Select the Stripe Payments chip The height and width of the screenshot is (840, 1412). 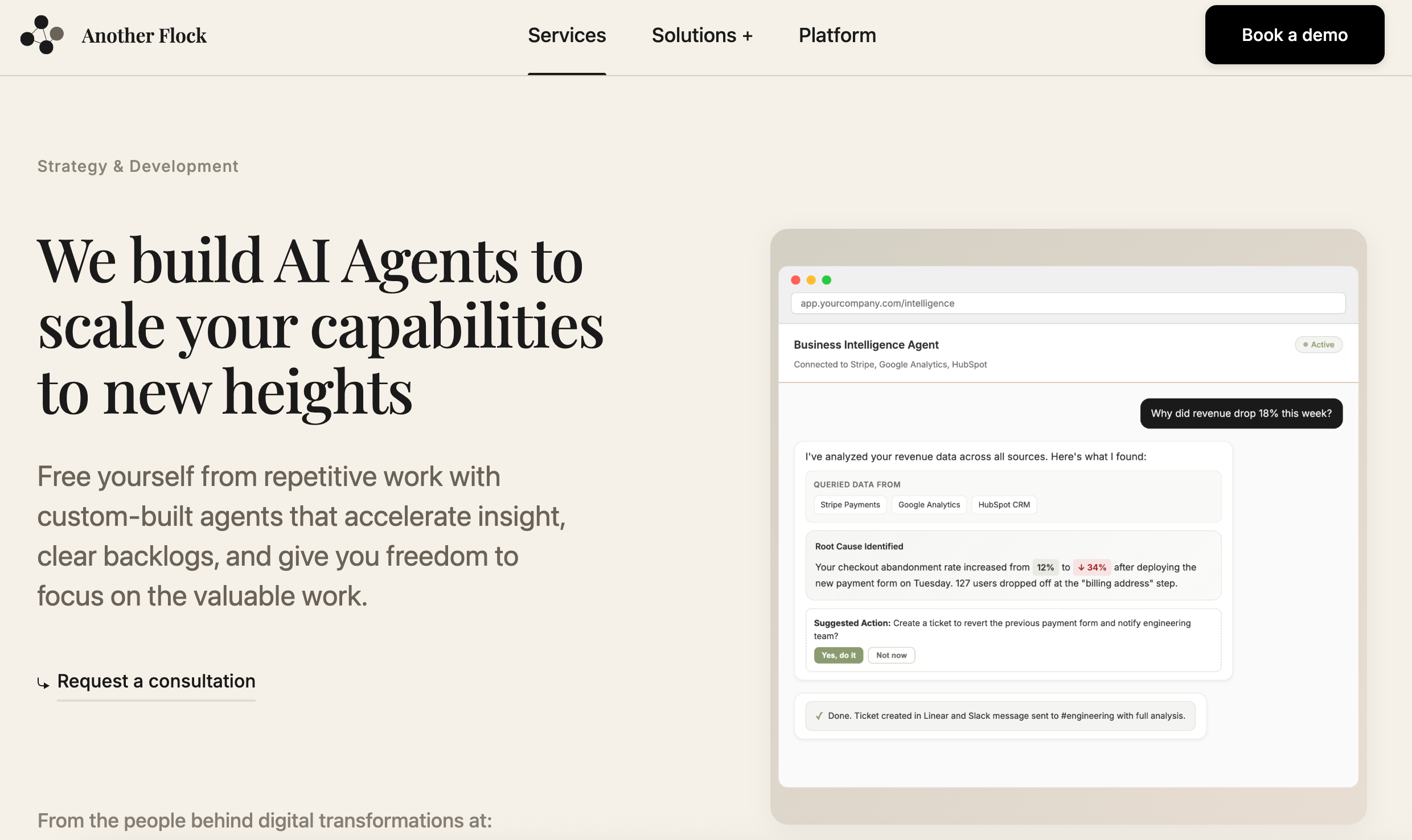coord(849,505)
